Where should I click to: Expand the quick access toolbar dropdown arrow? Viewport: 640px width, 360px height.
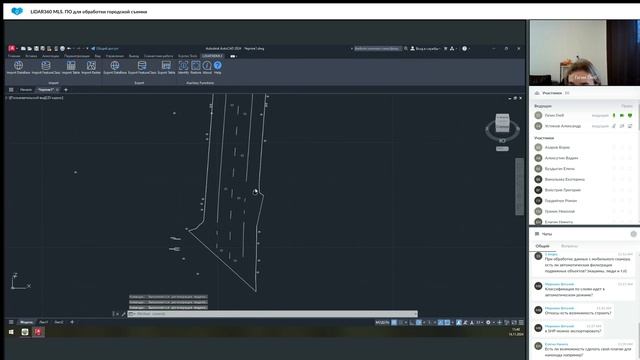click(x=87, y=49)
